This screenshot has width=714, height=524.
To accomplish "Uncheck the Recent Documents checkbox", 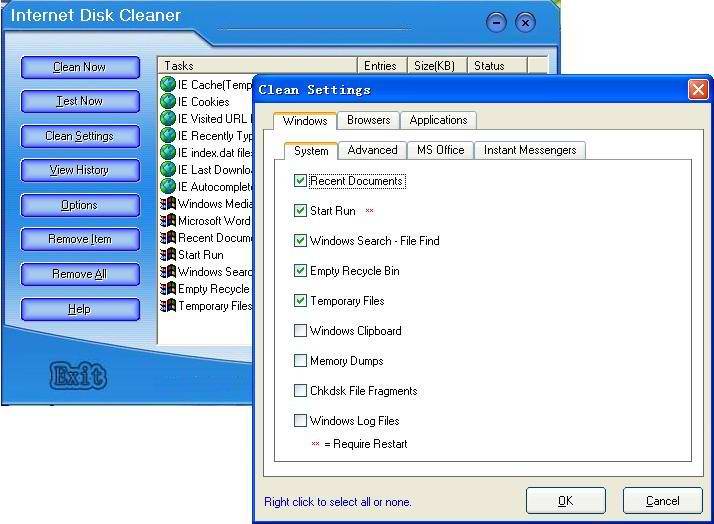I will [301, 181].
